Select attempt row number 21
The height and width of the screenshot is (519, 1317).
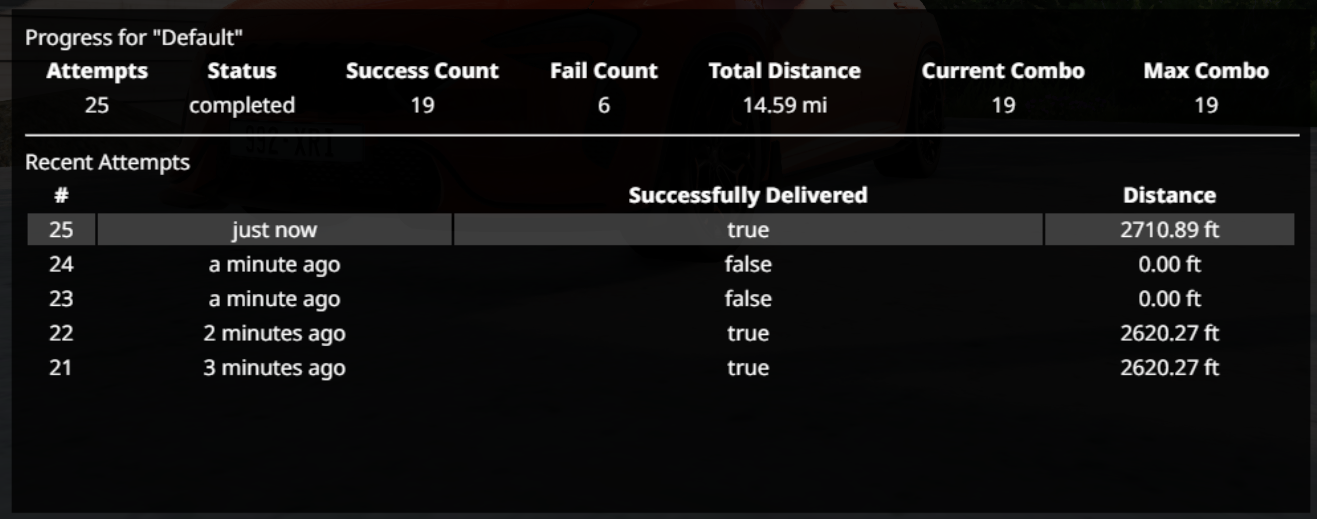point(660,367)
